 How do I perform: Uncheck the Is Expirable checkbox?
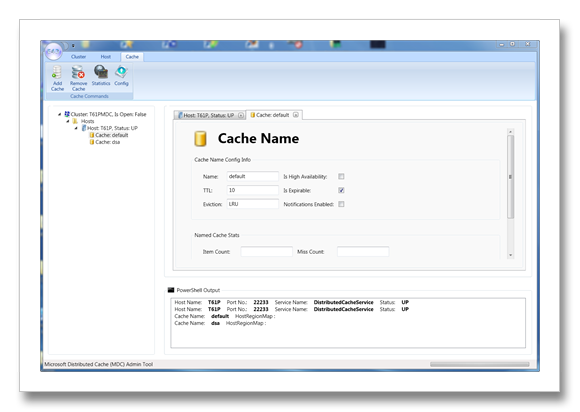341,190
